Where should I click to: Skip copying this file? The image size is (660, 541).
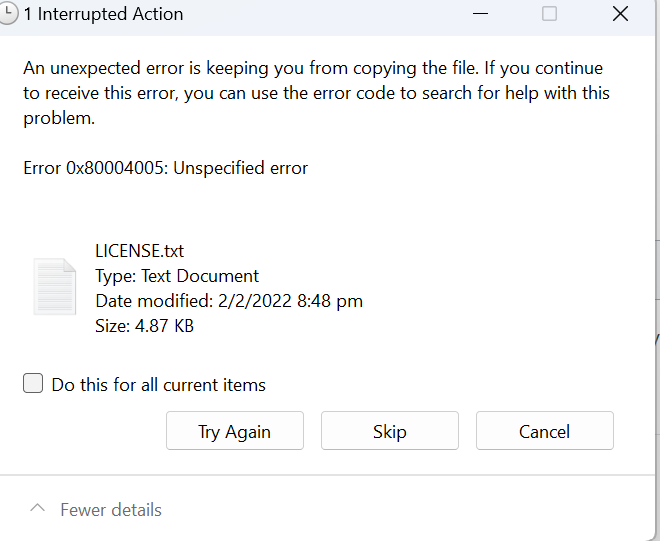click(389, 432)
